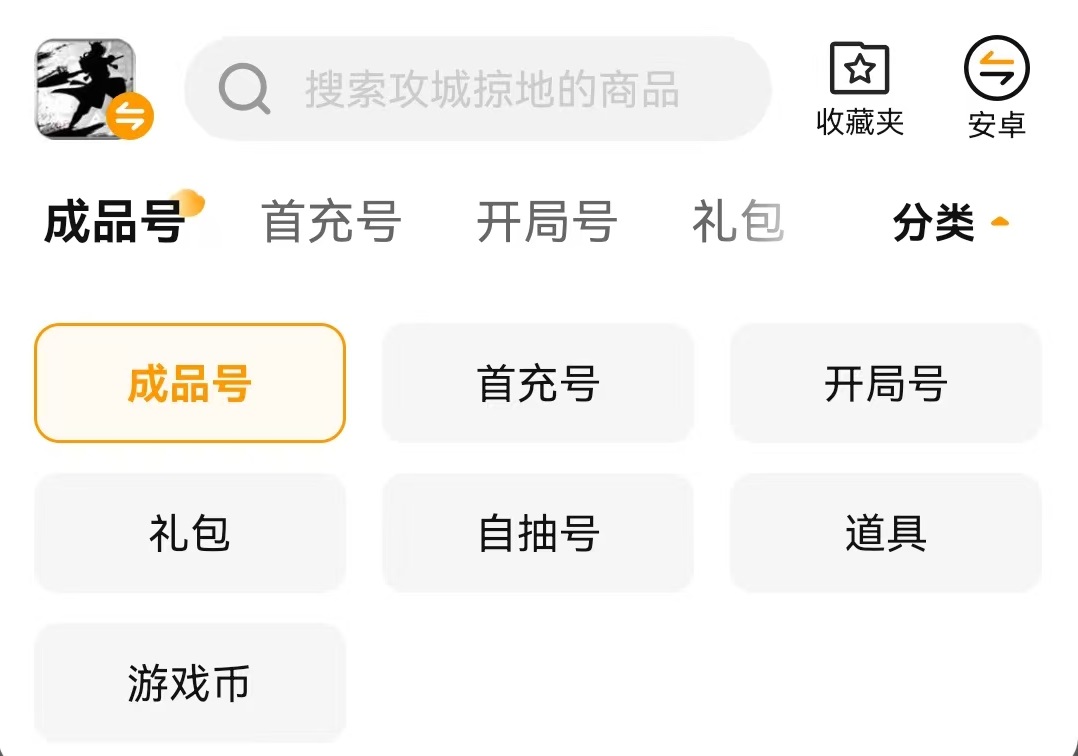Pick the 道具 category button

click(x=886, y=533)
